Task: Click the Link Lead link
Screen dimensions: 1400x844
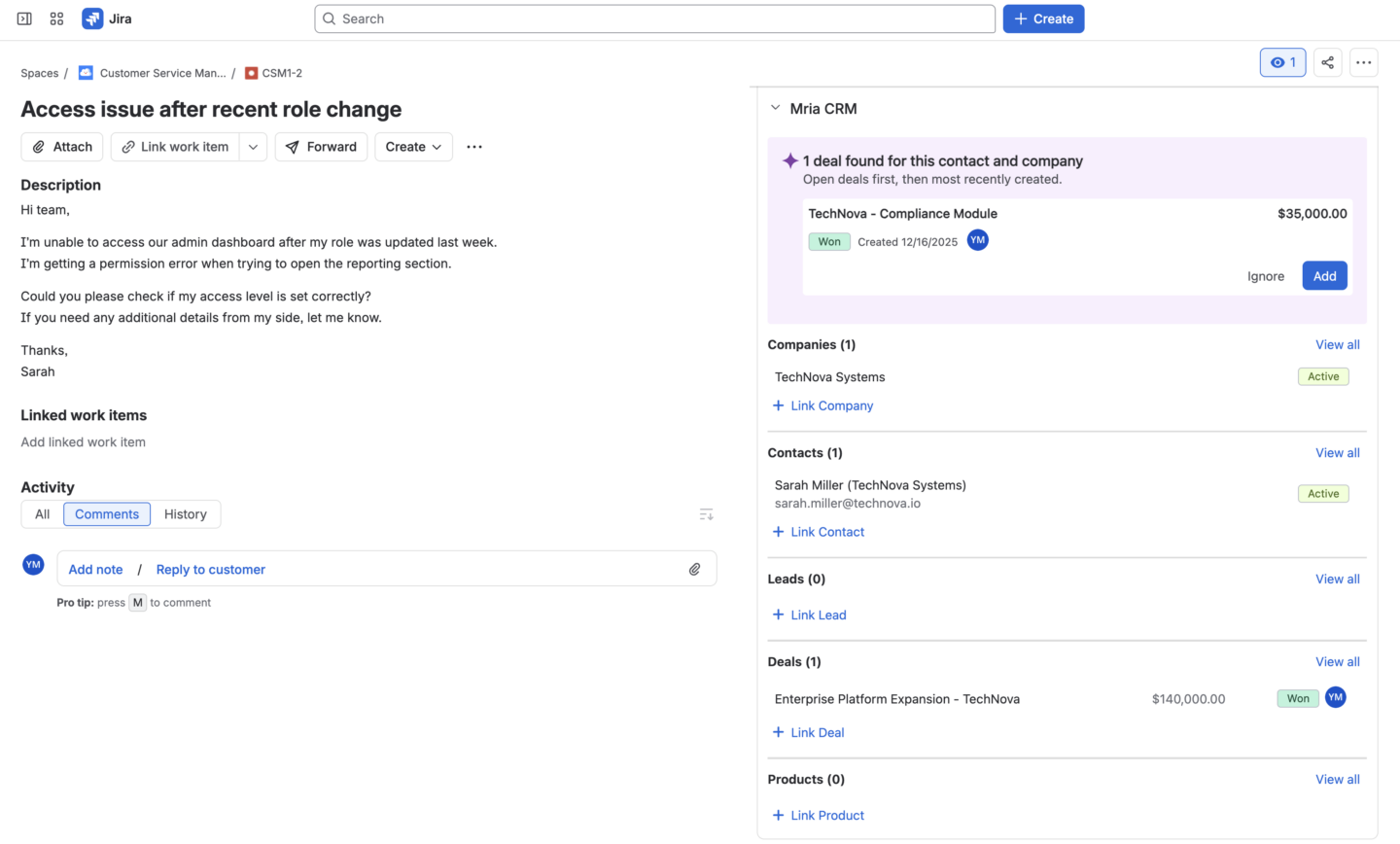Action: 809,615
